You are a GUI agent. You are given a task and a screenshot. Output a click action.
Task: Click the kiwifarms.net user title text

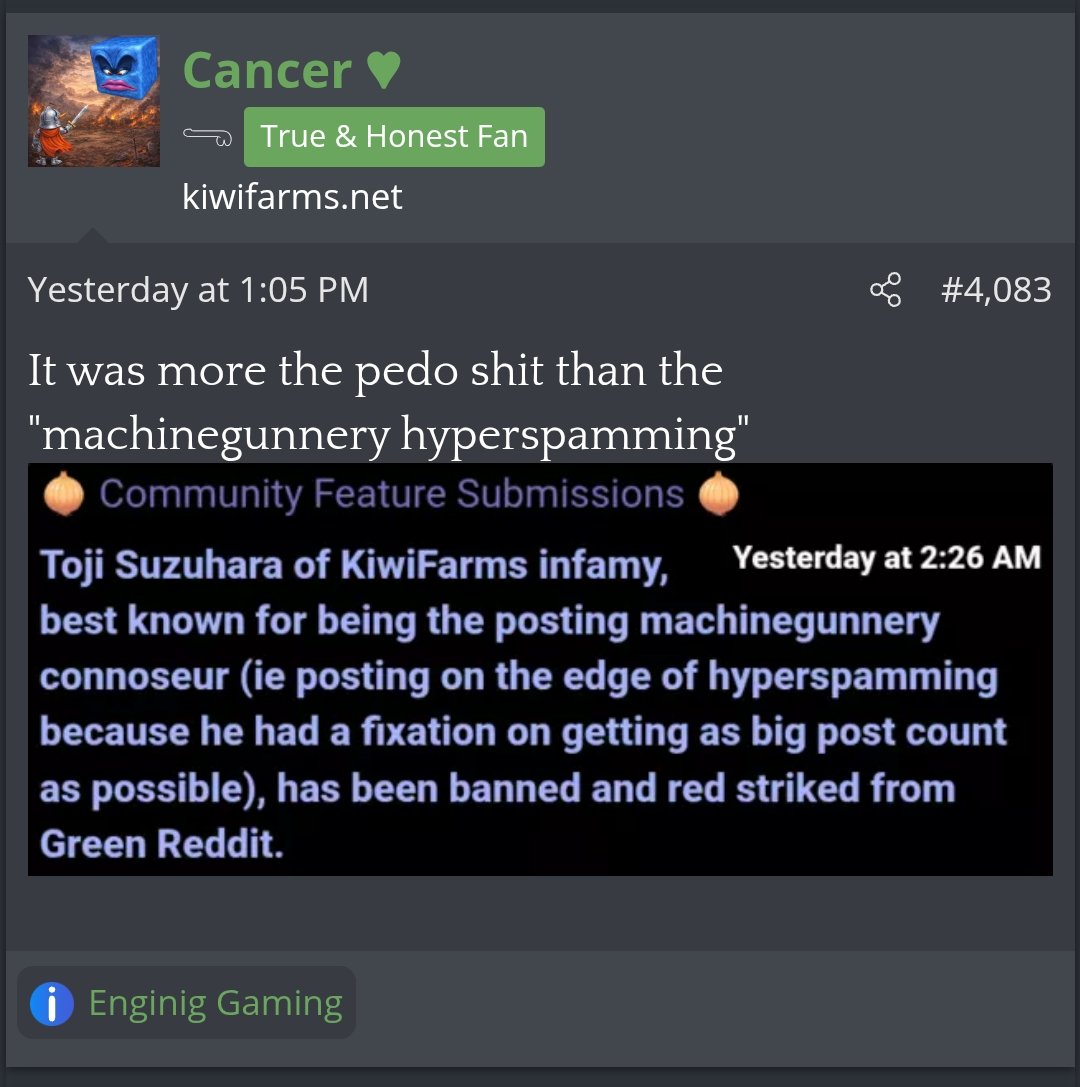[292, 197]
